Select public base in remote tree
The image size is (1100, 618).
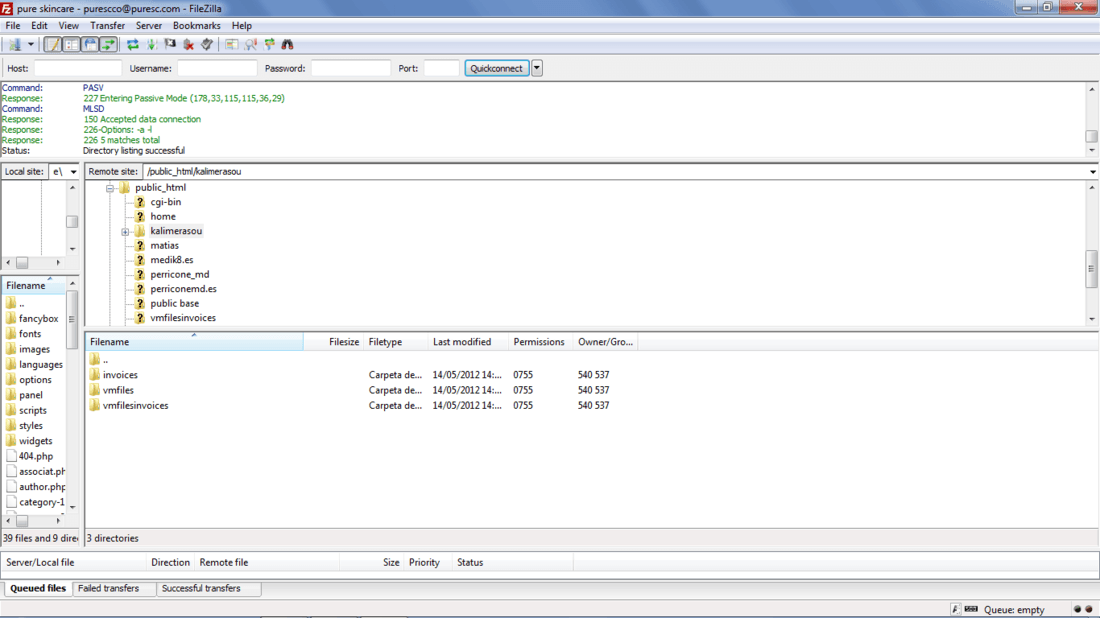coord(175,304)
